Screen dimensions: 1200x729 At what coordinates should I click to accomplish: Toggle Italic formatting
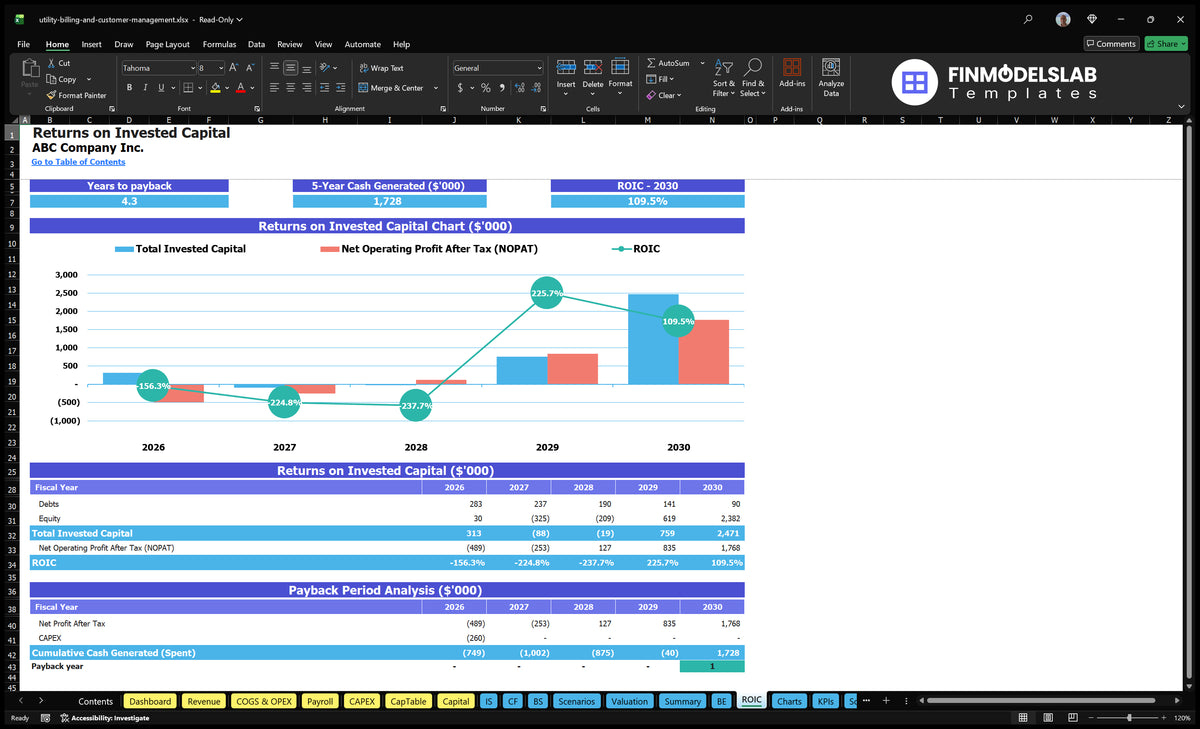(x=145, y=88)
